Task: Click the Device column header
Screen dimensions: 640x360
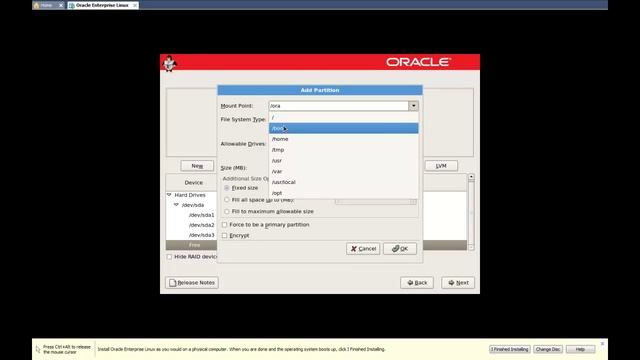Action: (x=193, y=182)
